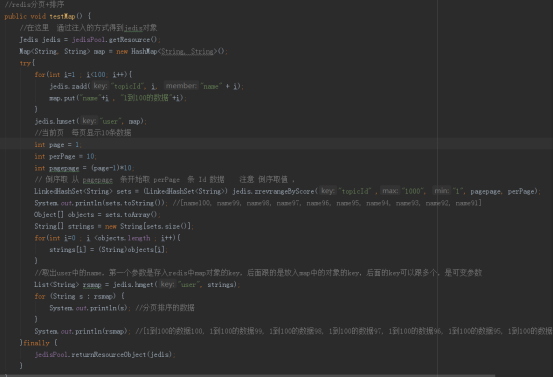Image resolution: width=553 pixels, height=377 pixels.
Task: Click the (String)objects[i] cast expression
Action: click(132, 250)
